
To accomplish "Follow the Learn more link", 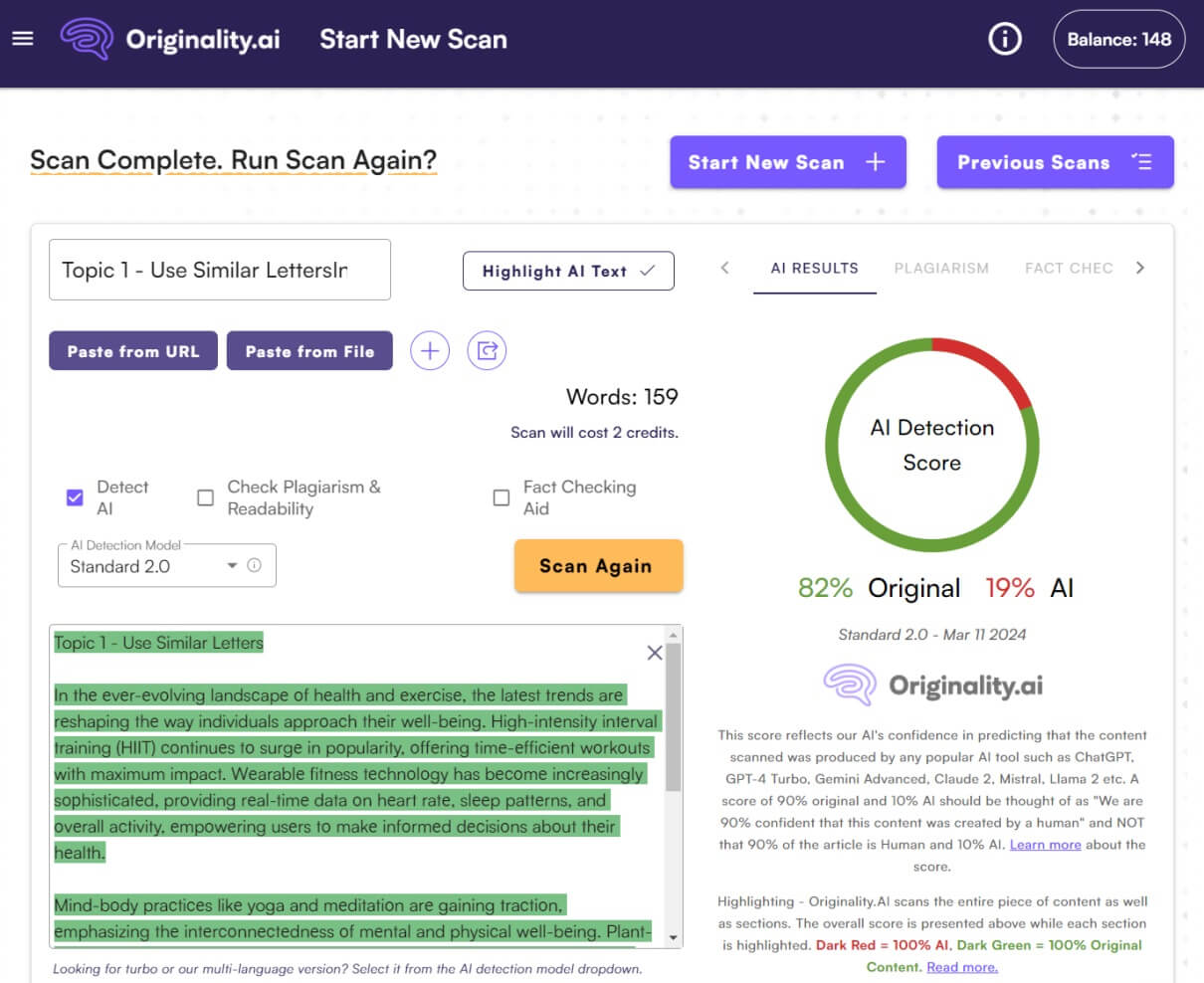I will coord(1045,845).
